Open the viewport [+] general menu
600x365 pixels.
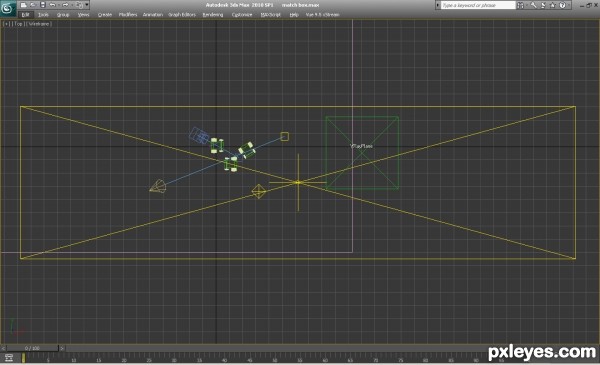(x=7, y=24)
